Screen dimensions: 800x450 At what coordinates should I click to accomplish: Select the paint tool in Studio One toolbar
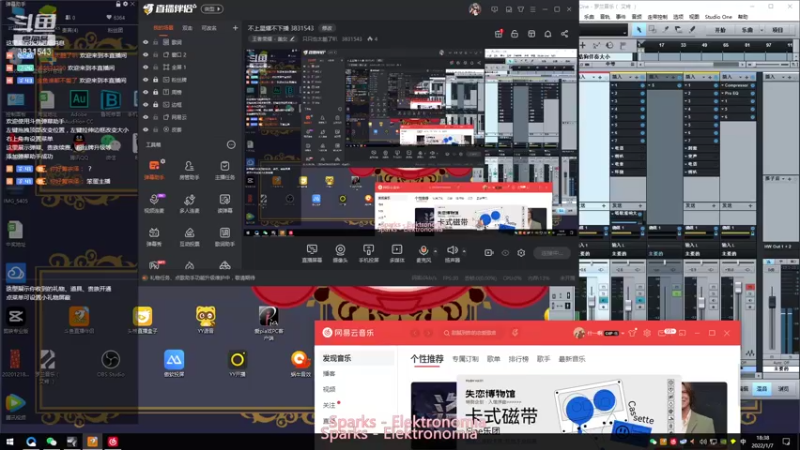coord(692,30)
